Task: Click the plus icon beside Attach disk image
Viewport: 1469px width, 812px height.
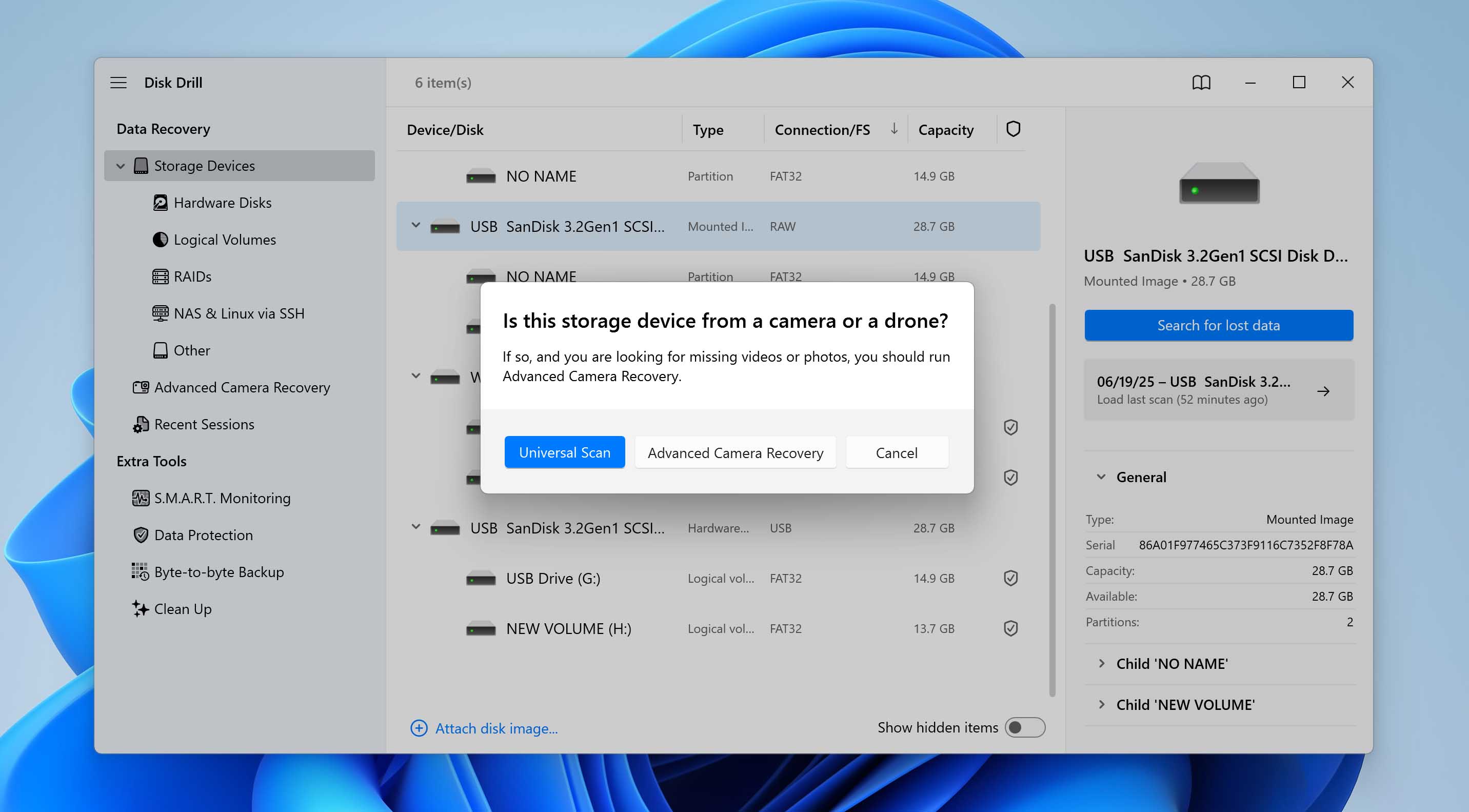Action: pyautogui.click(x=419, y=728)
